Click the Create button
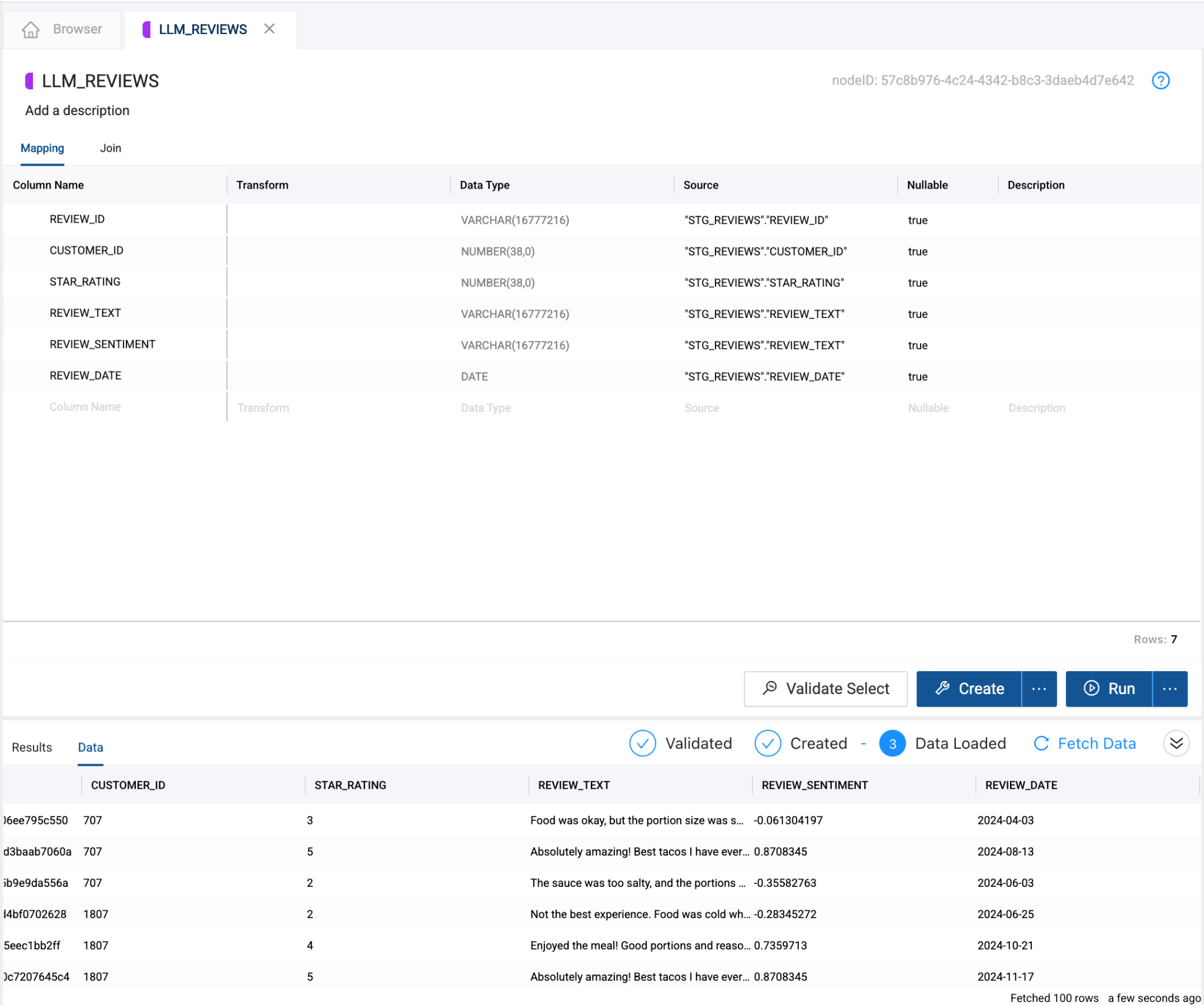The image size is (1204, 1005). (969, 688)
